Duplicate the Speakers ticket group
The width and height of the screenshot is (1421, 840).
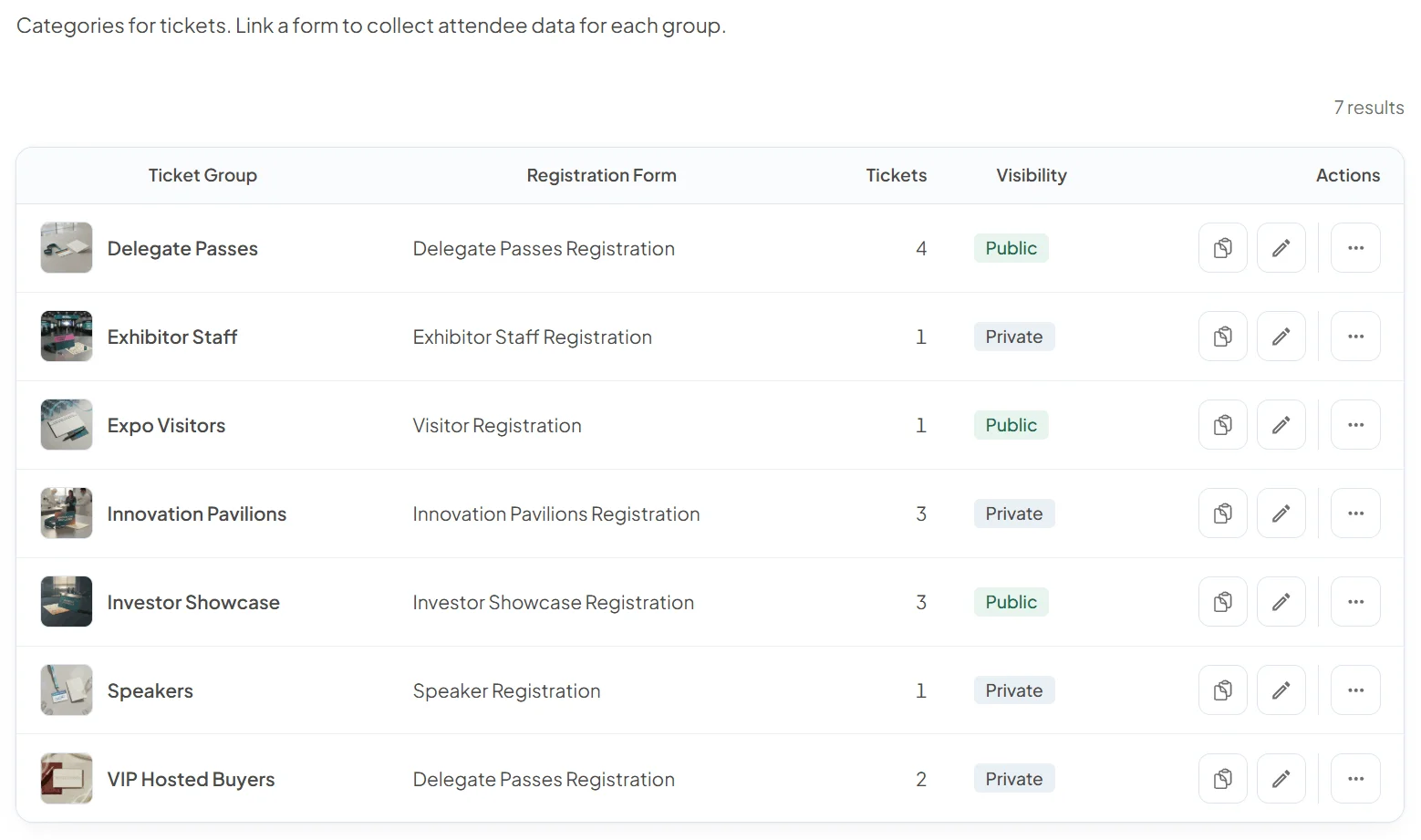[x=1222, y=690]
